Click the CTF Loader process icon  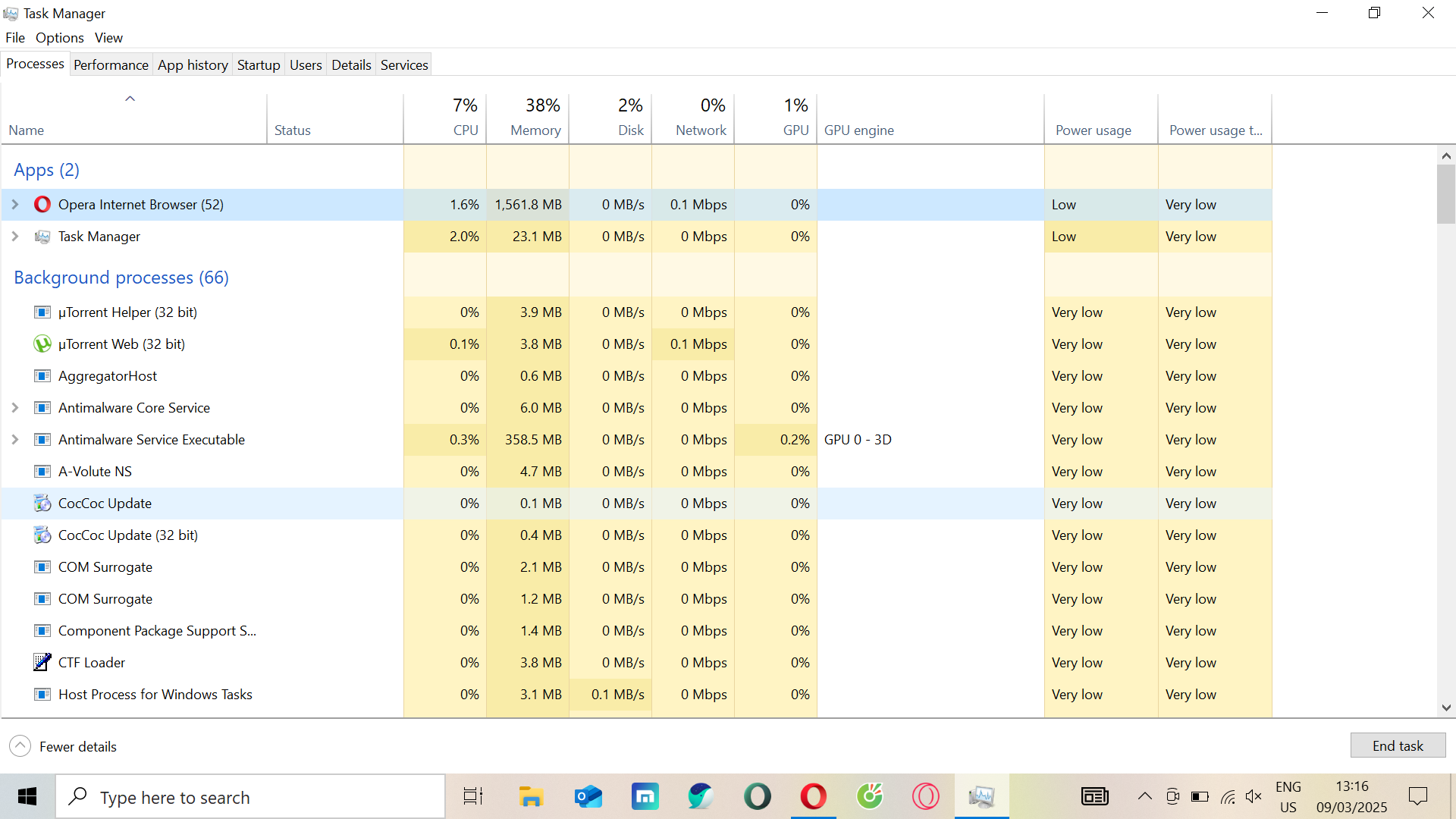click(x=42, y=663)
